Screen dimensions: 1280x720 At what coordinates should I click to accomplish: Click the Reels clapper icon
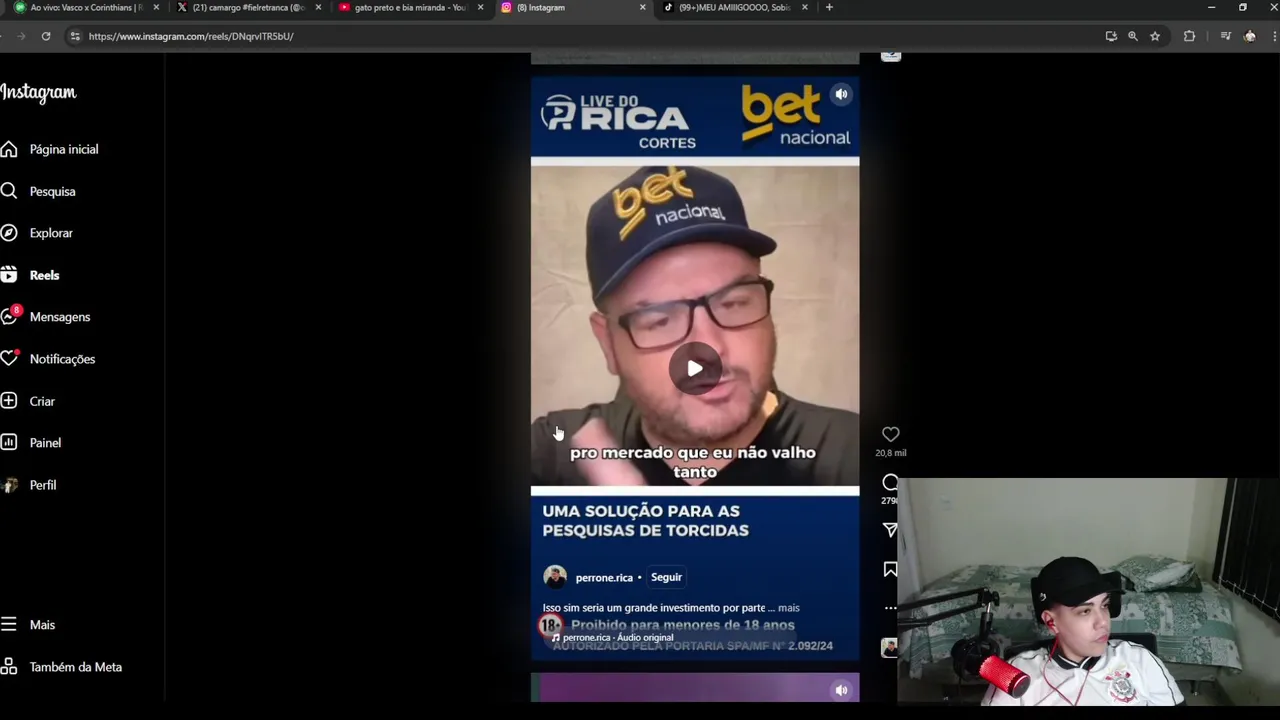coord(9,275)
